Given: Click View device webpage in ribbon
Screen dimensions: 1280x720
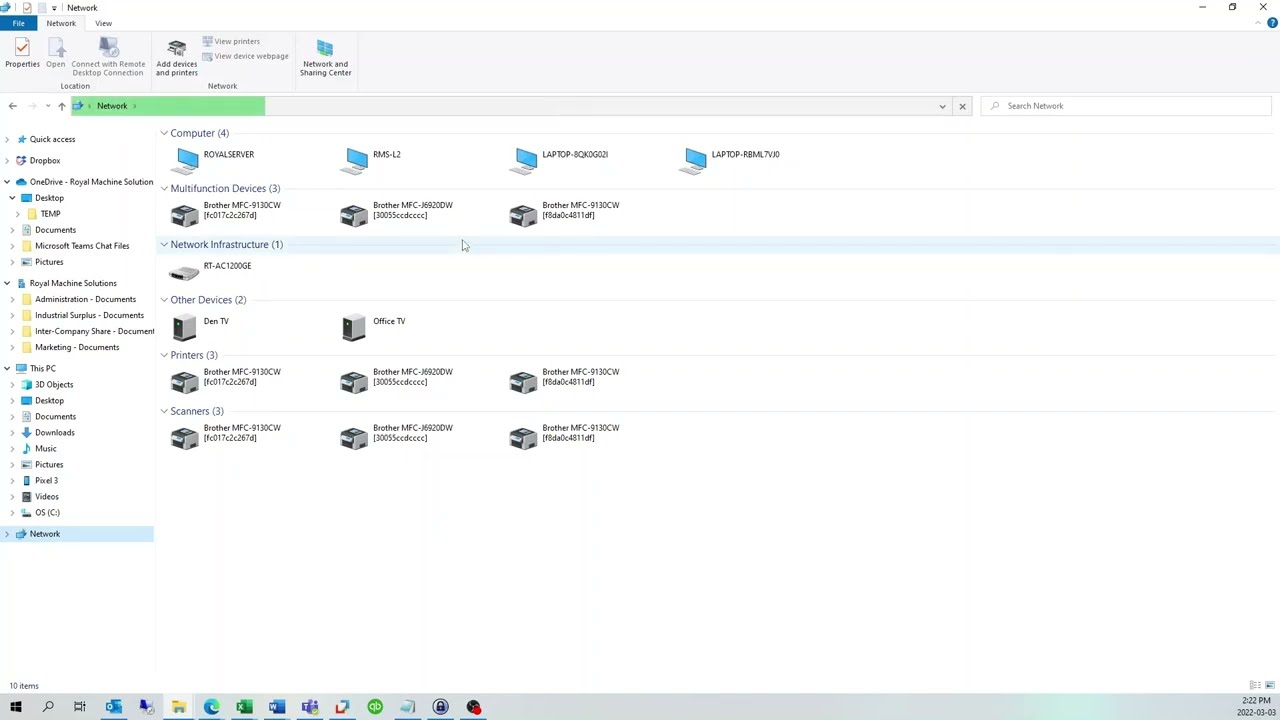Looking at the screenshot, I should (x=245, y=56).
